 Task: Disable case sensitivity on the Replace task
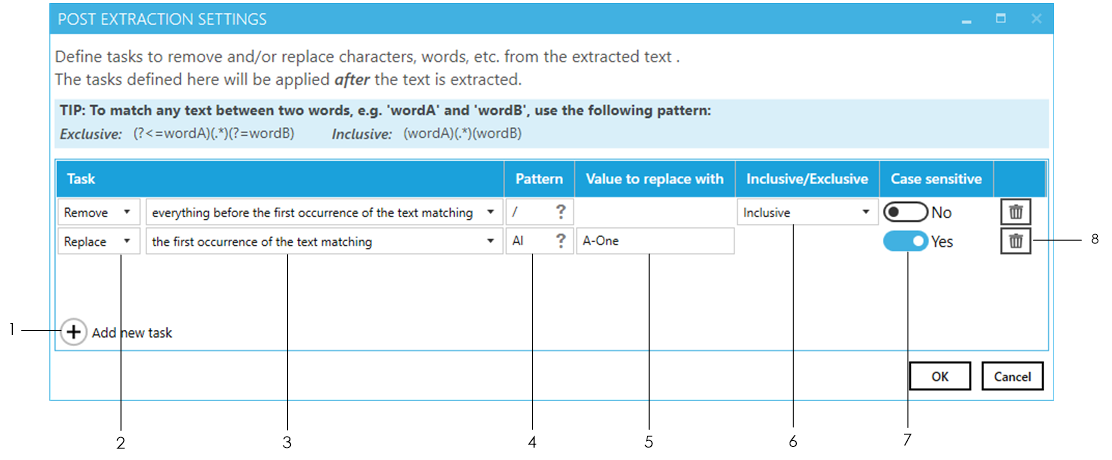(x=905, y=241)
